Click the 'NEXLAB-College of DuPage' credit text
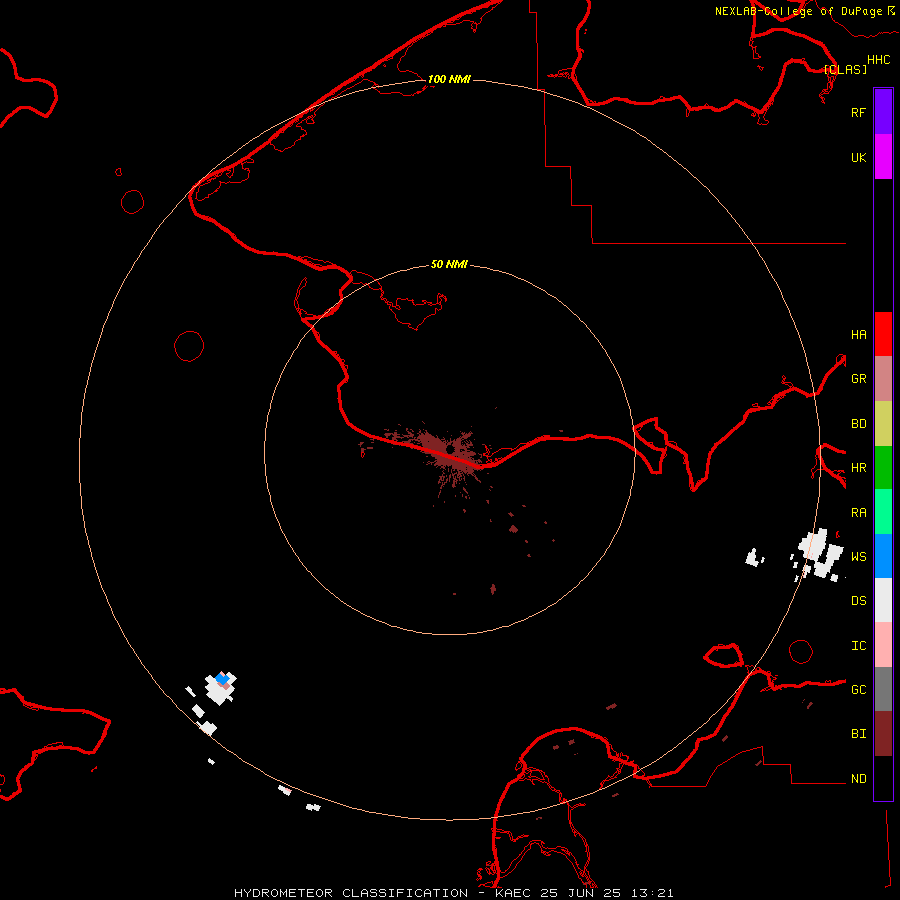 (x=800, y=11)
